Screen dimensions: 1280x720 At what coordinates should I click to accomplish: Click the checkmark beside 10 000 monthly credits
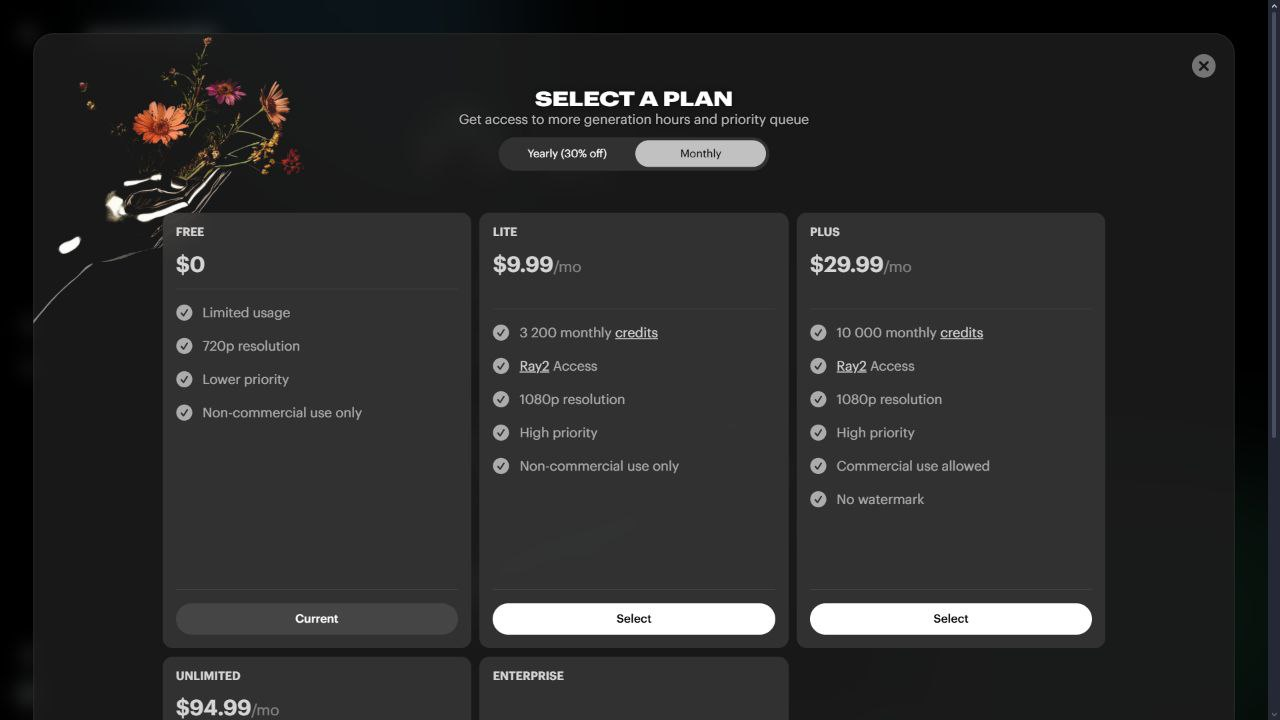[818, 333]
